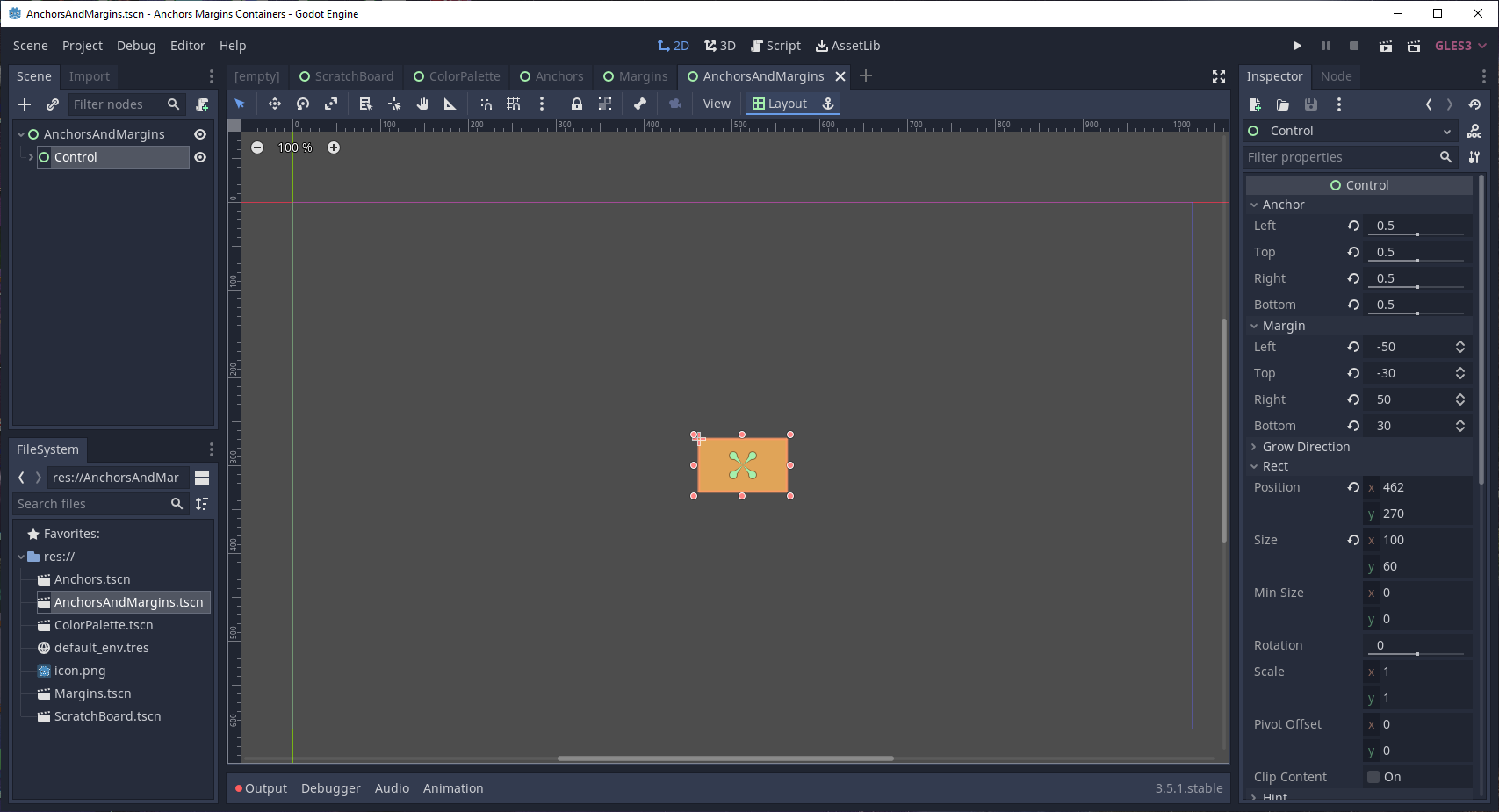Lock the selected node

coord(577,104)
